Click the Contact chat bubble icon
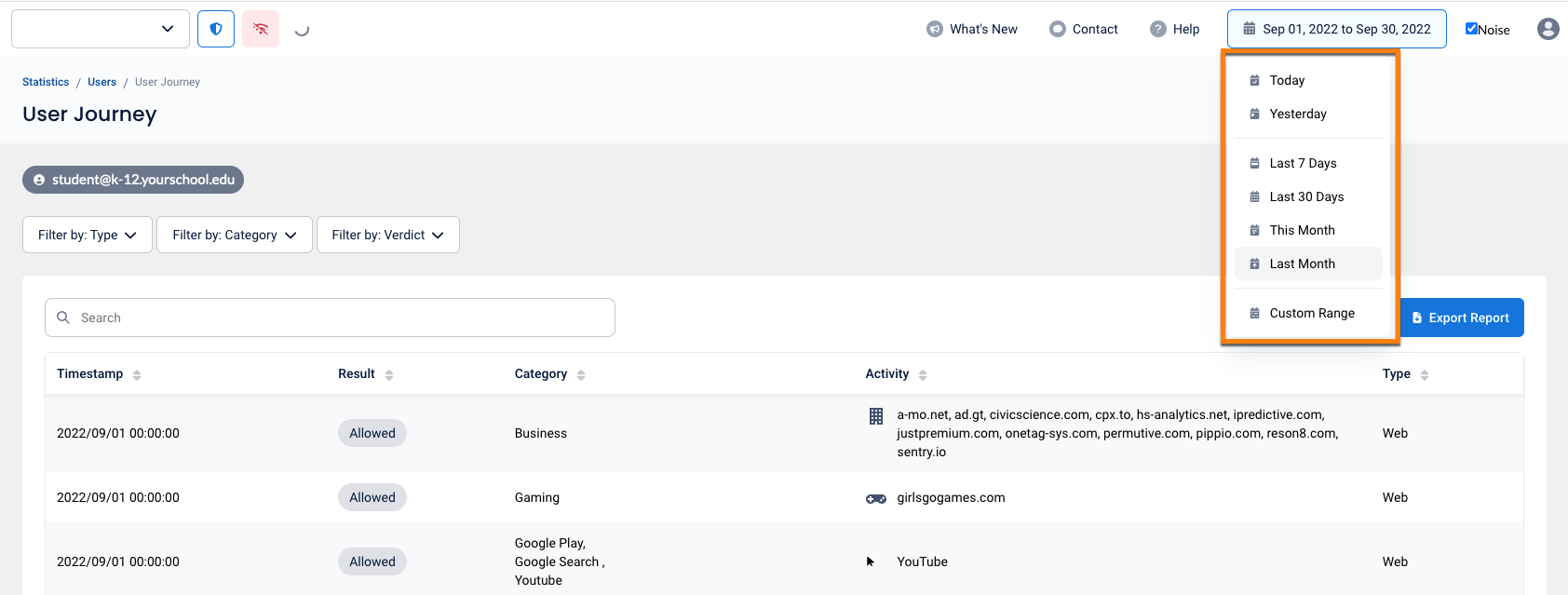 point(1058,29)
